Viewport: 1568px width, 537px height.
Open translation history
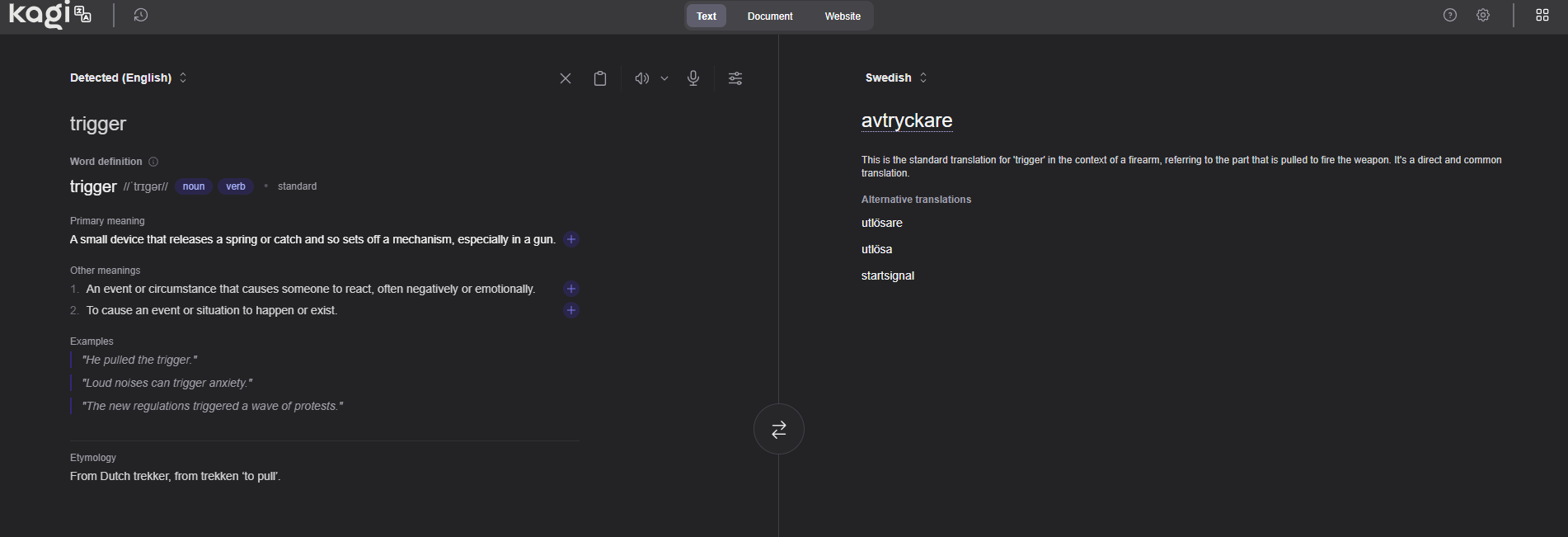[141, 15]
